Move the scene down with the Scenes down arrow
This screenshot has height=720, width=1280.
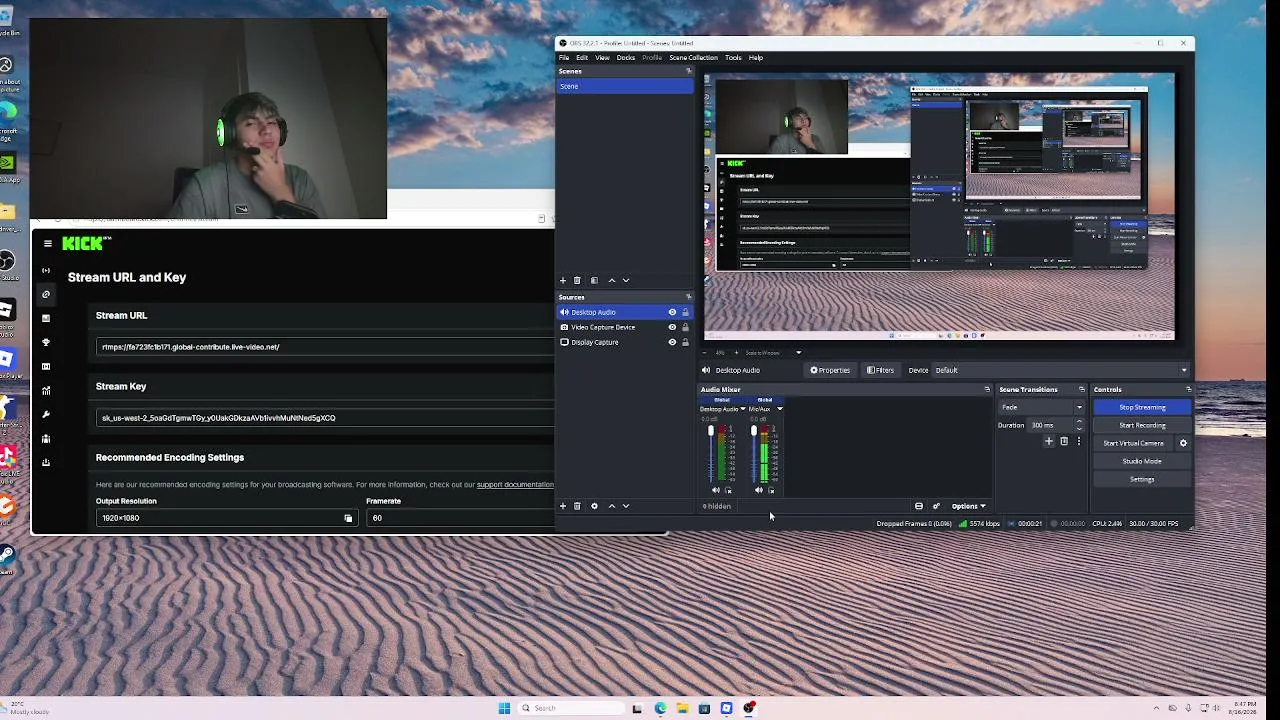(x=626, y=280)
